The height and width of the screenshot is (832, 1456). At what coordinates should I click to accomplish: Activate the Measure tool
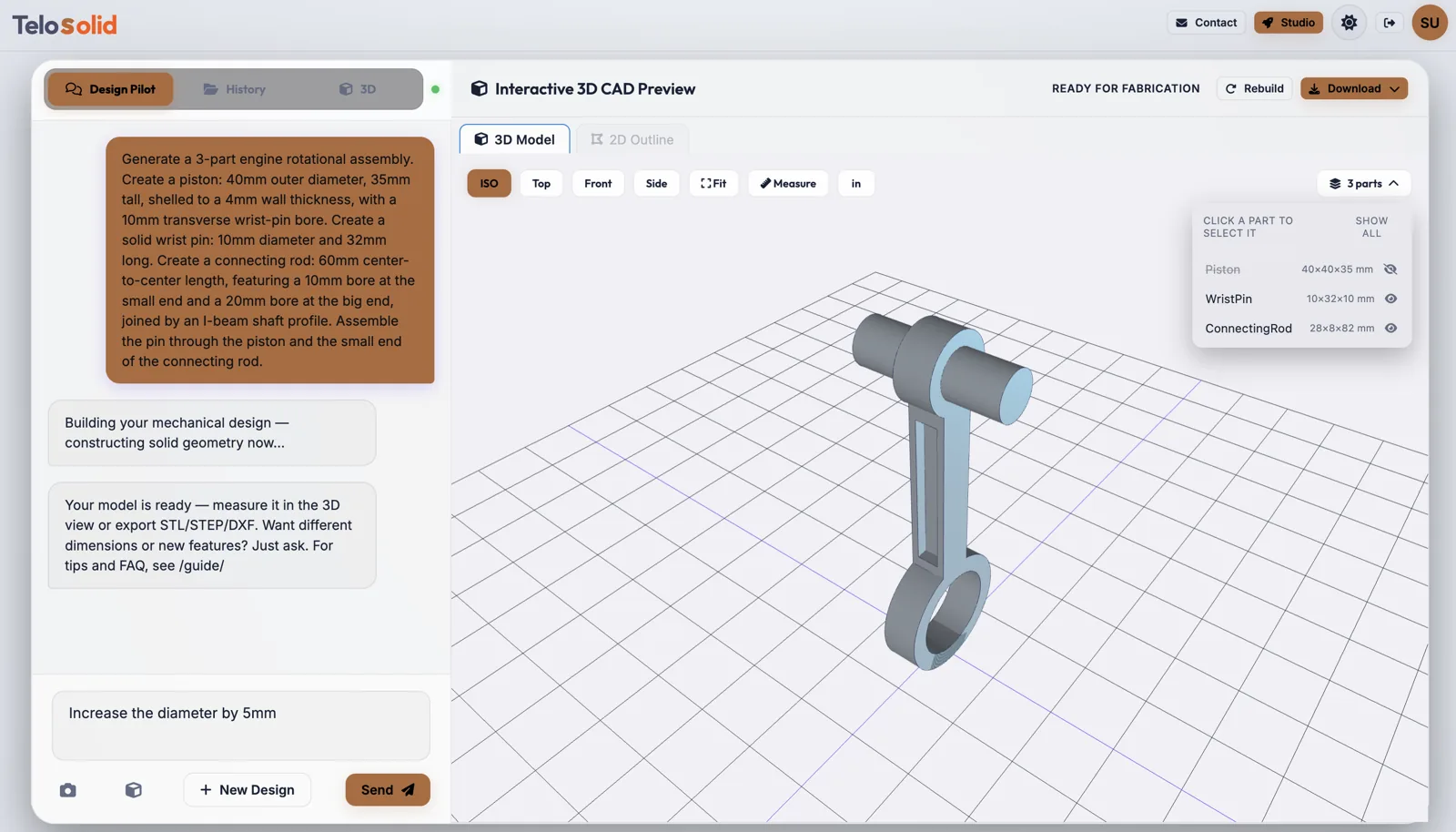pyautogui.click(x=788, y=183)
